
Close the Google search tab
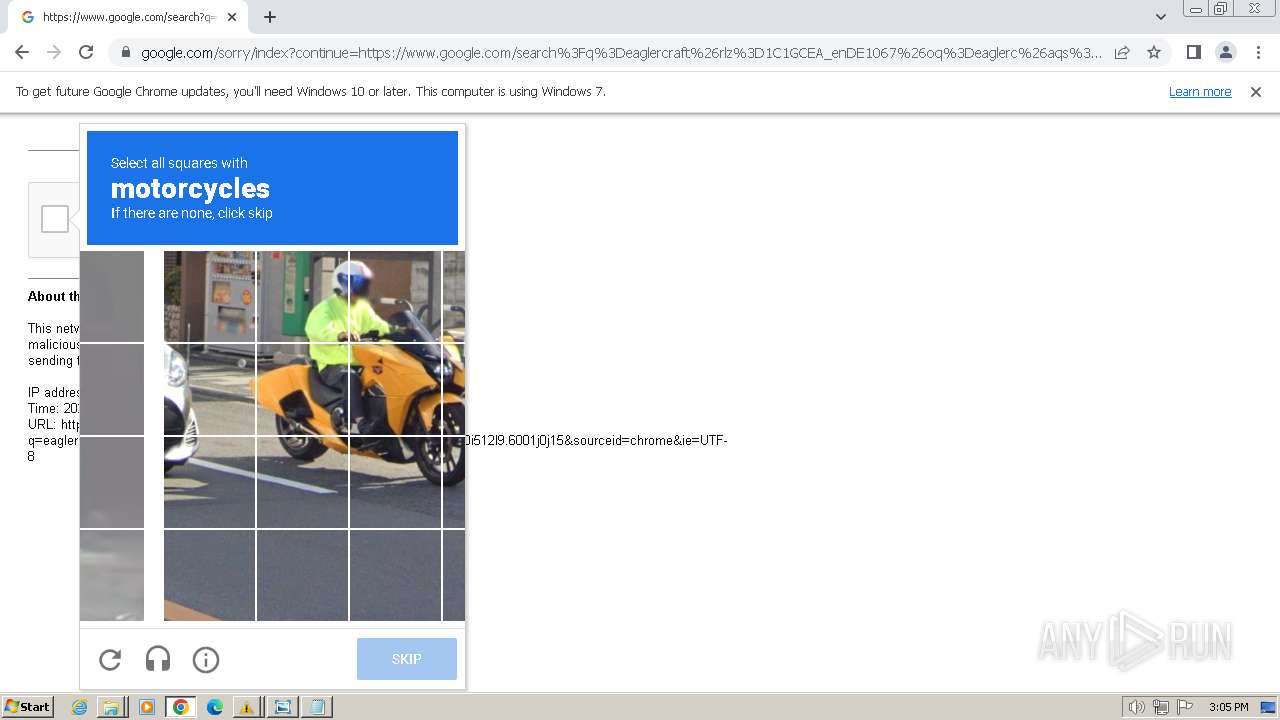232,17
